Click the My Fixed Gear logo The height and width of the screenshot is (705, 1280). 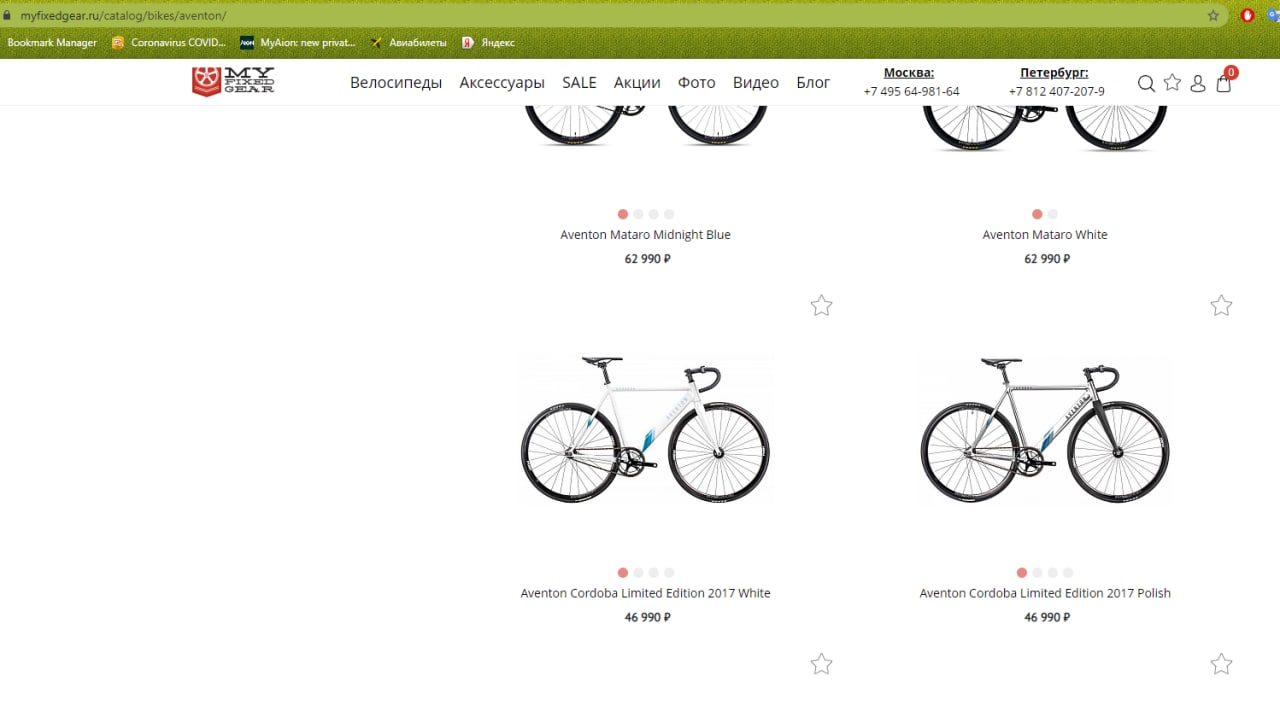coord(233,81)
